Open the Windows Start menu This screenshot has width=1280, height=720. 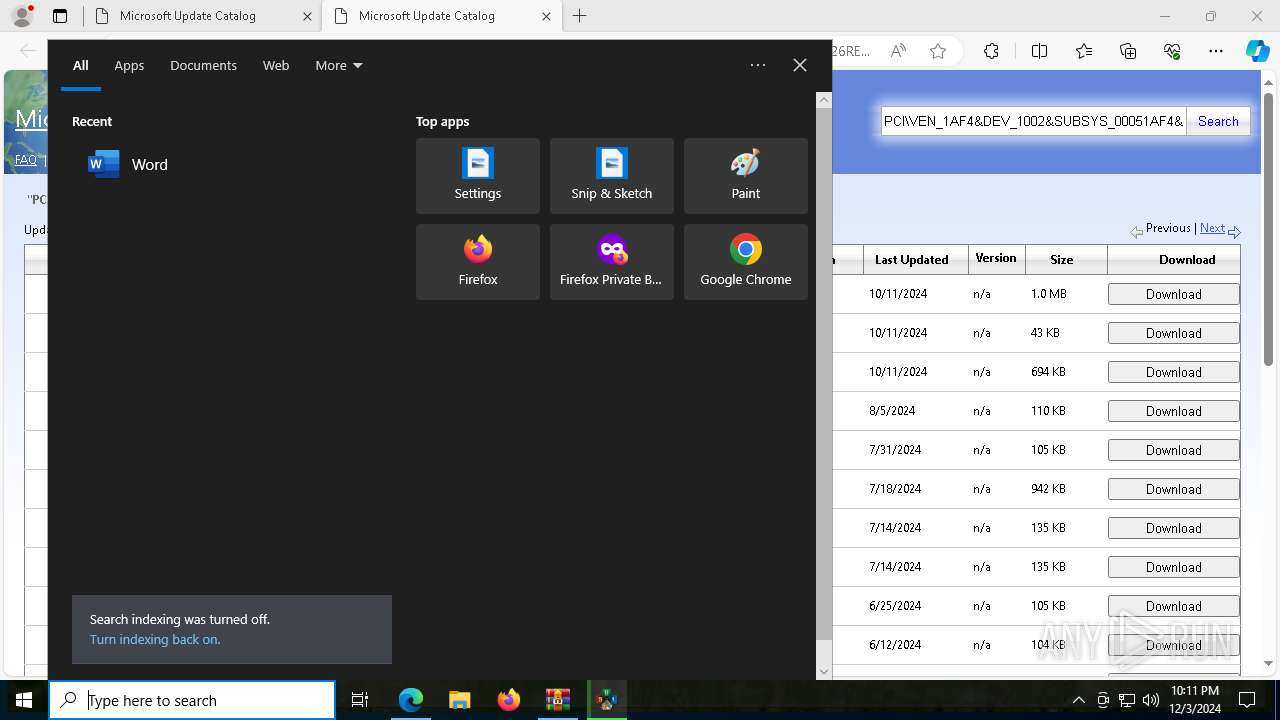click(24, 700)
